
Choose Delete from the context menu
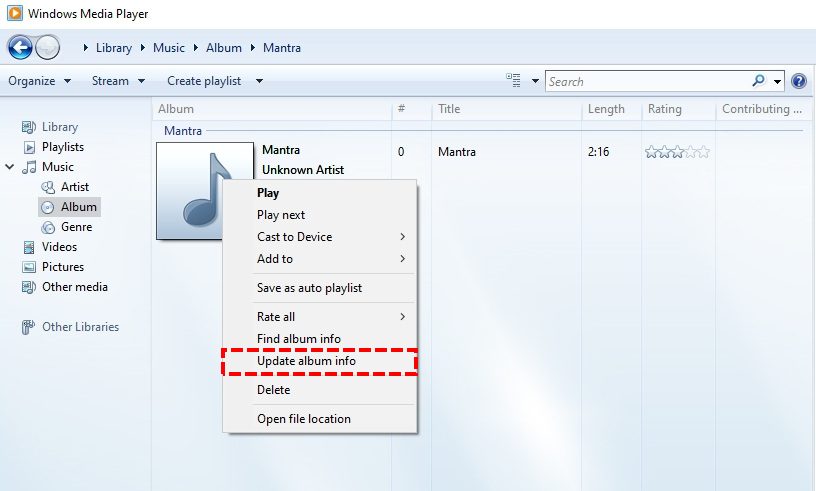click(320, 390)
